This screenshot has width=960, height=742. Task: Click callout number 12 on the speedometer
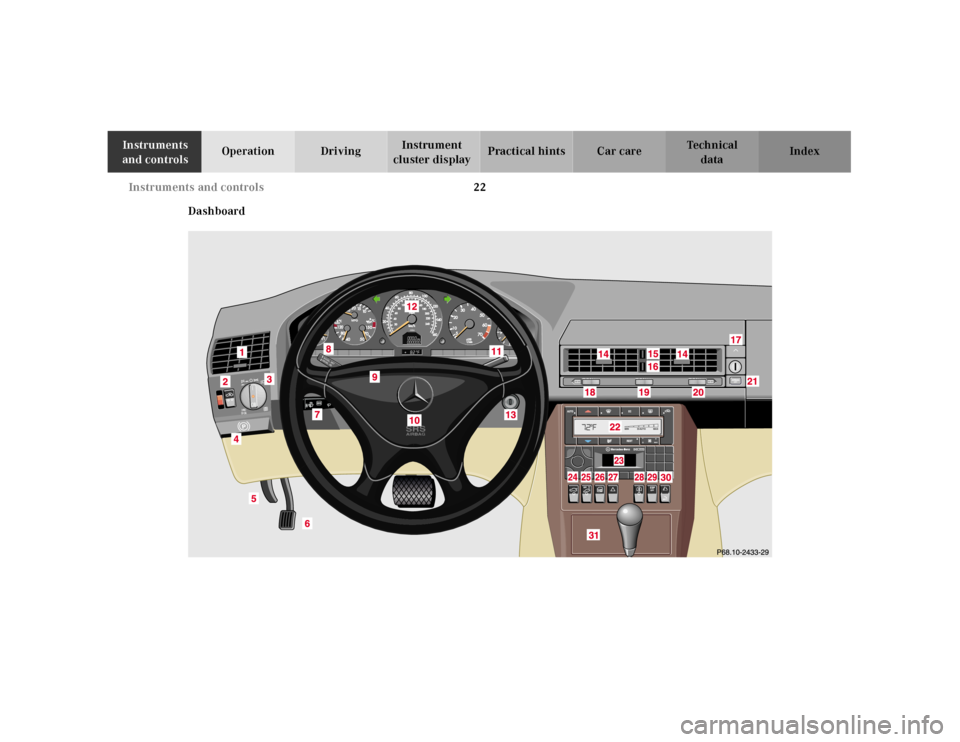pos(412,306)
